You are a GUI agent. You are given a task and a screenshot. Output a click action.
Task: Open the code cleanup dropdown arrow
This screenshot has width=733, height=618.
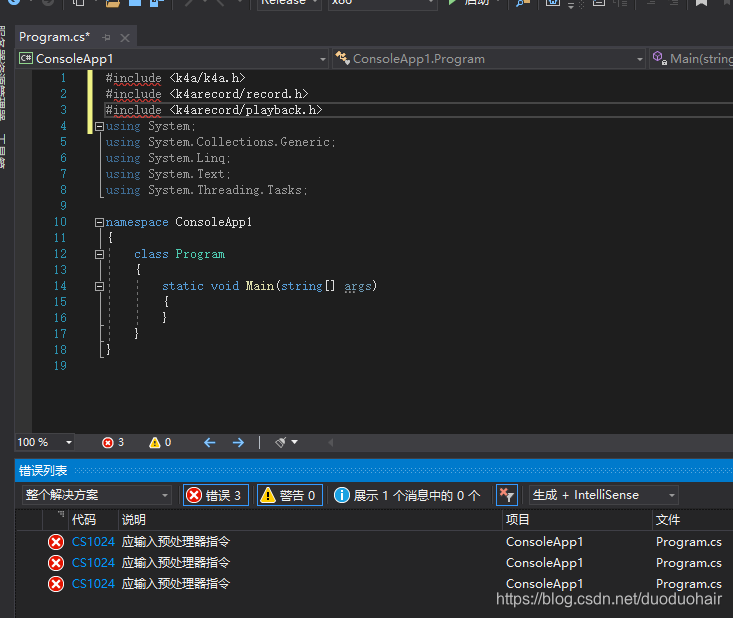[295, 442]
